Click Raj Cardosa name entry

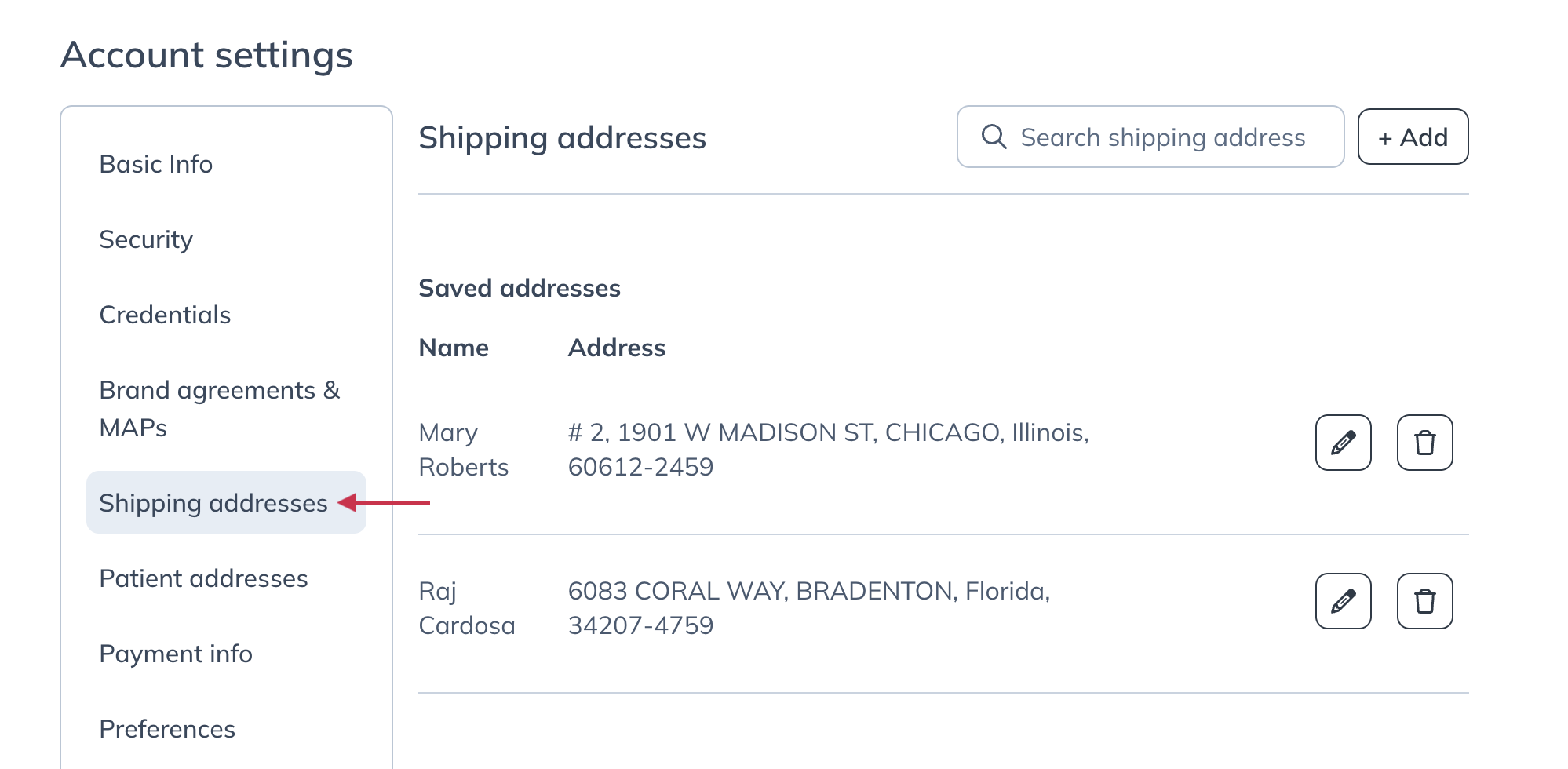(x=467, y=608)
